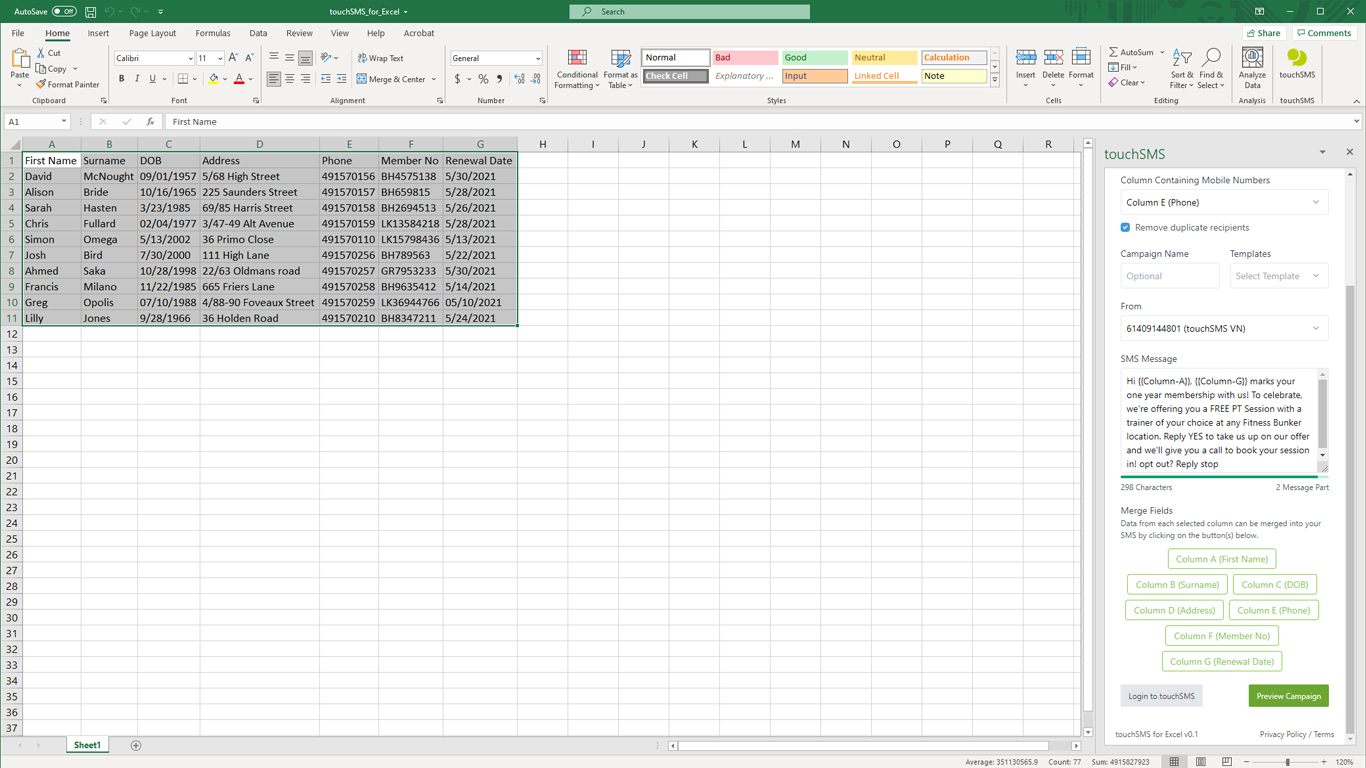Click the Insert Function fx icon
Image resolution: width=1366 pixels, height=768 pixels.
(150, 122)
